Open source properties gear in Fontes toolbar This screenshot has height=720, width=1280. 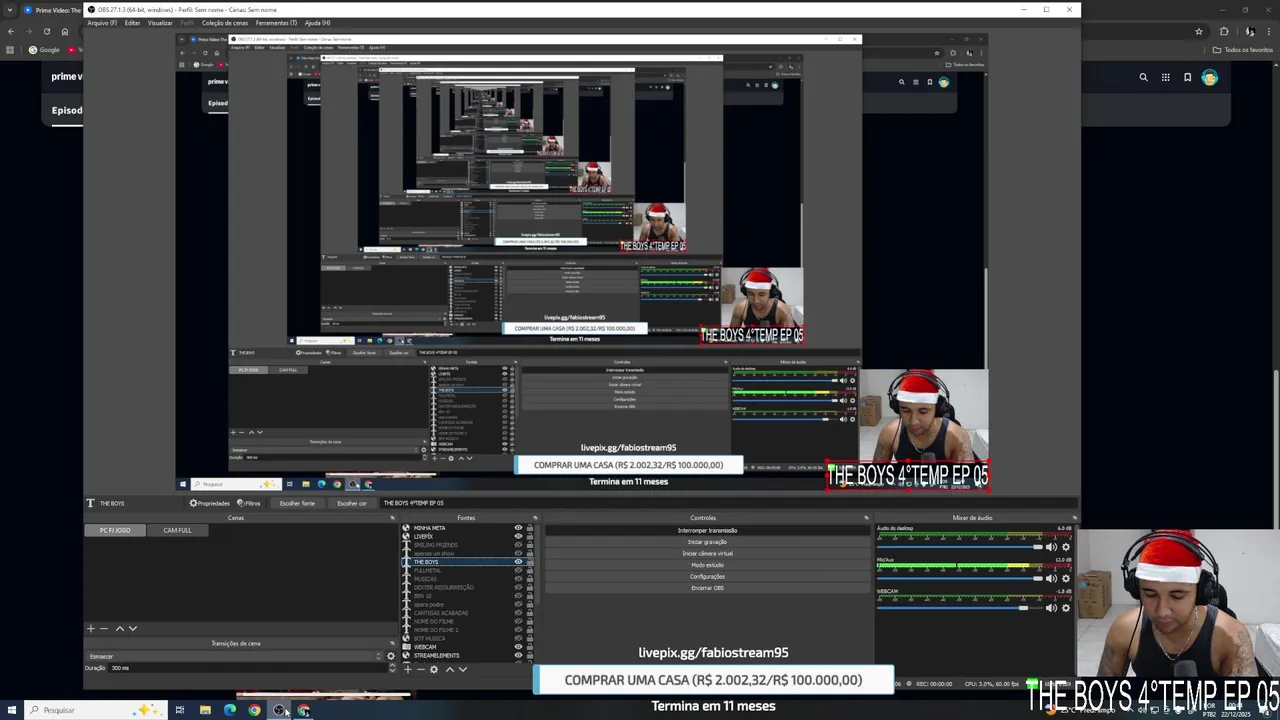(x=434, y=669)
